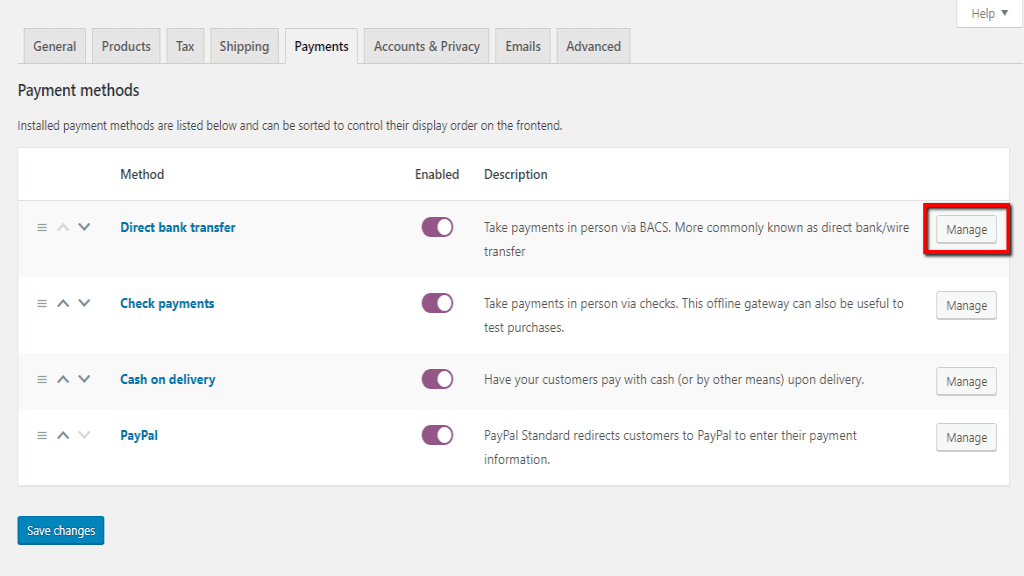The image size is (1024, 576).
Task: Click drag handle icon for Direct bank transfer
Action: point(42,228)
